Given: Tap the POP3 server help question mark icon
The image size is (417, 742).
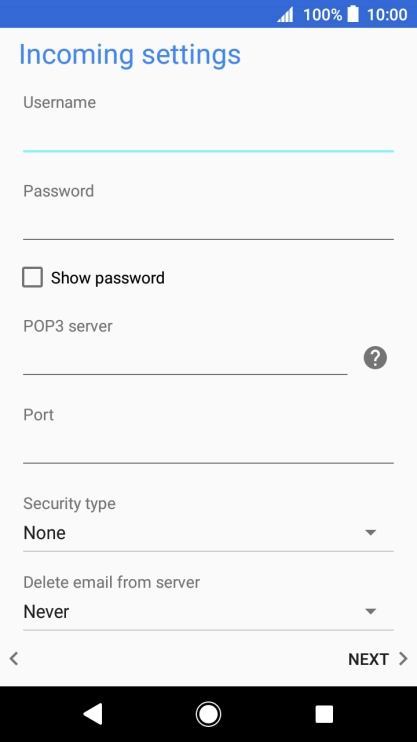Looking at the screenshot, I should pos(375,358).
